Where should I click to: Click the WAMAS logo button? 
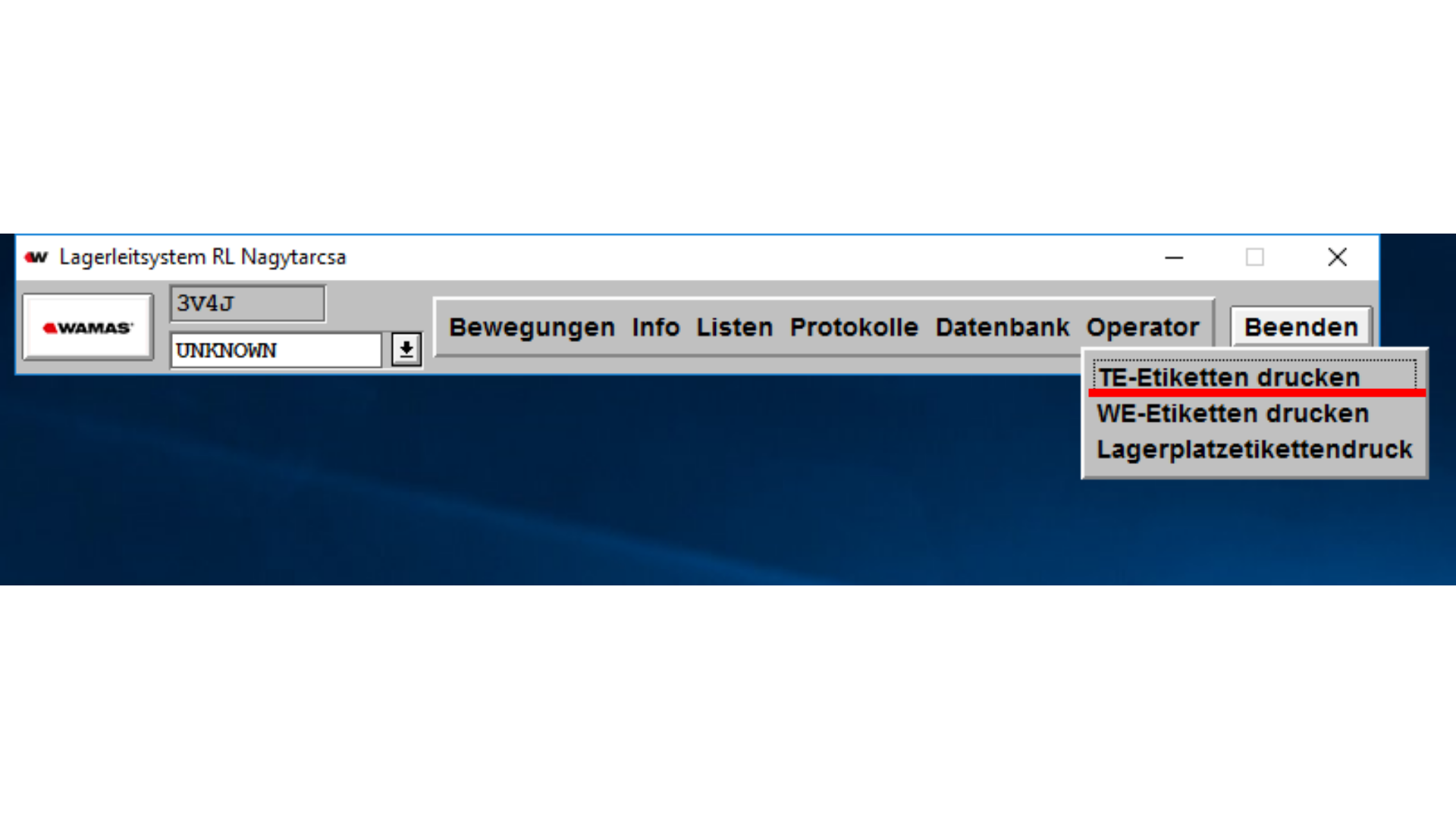coord(88,328)
